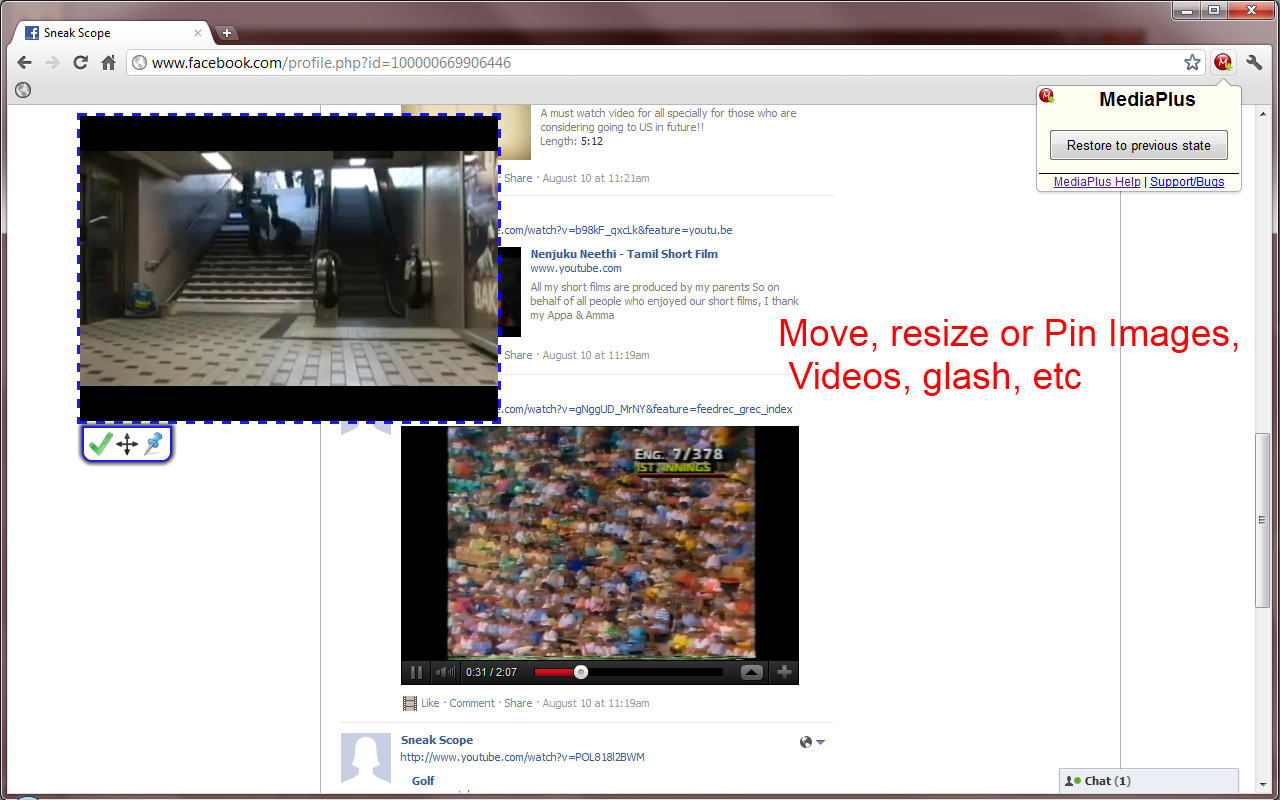Mute the cricket video volume
This screenshot has width=1280, height=800.
tap(446, 672)
